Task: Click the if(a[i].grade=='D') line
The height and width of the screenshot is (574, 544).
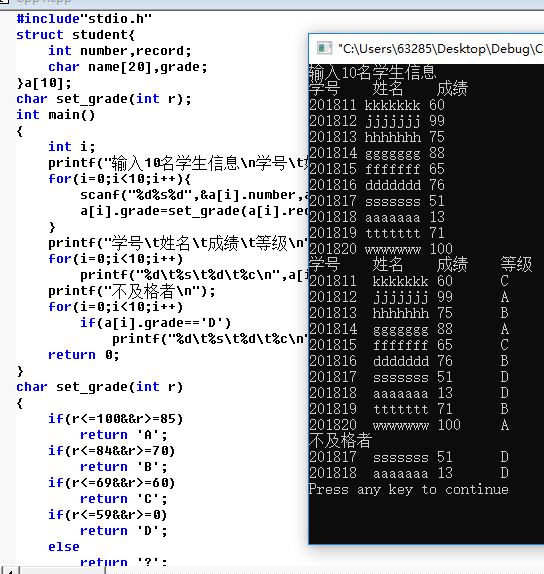Action: tap(156, 323)
